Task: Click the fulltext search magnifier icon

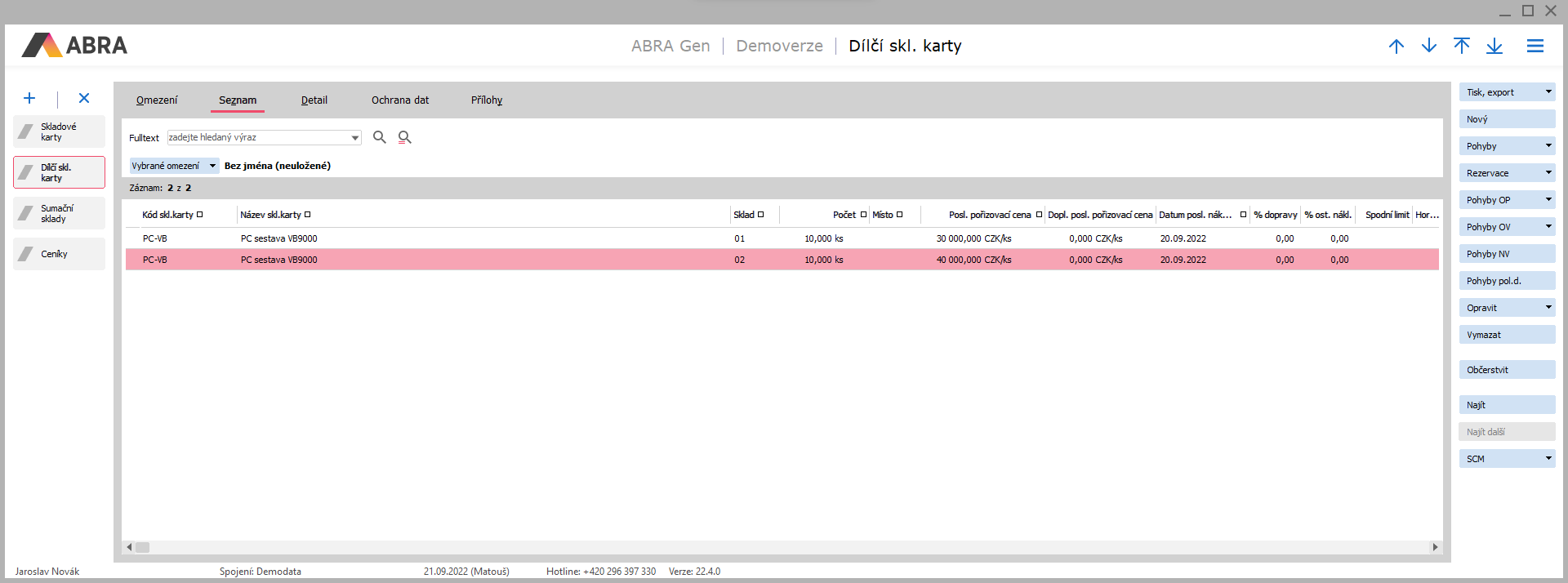Action: tap(380, 137)
